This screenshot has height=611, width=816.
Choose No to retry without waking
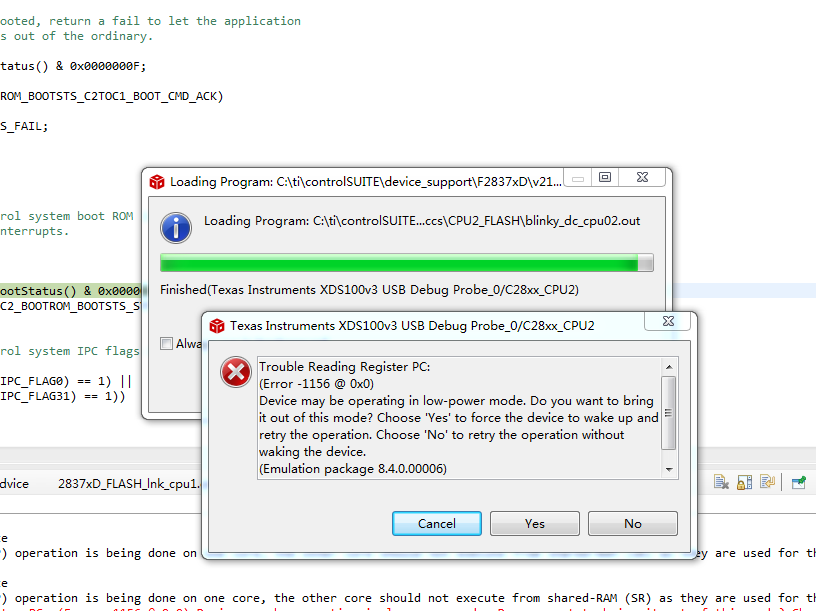coord(632,524)
